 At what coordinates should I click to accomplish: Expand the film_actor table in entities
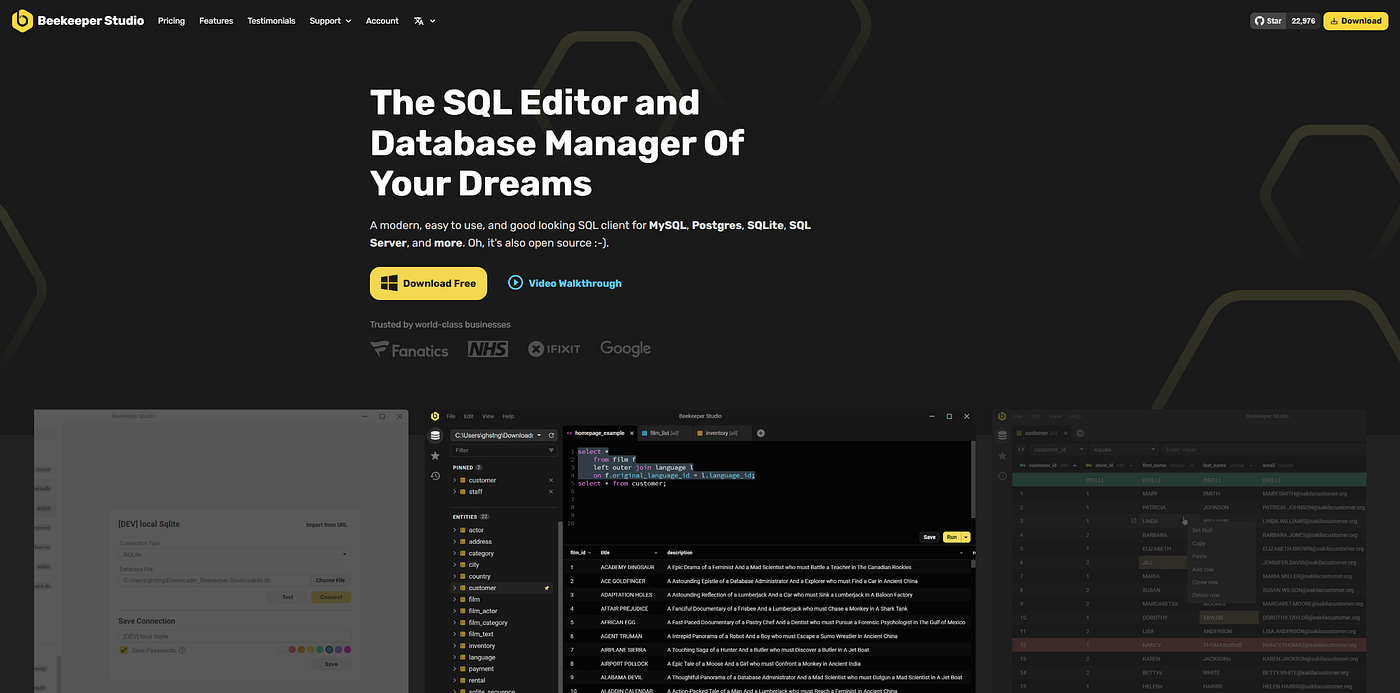pos(454,611)
